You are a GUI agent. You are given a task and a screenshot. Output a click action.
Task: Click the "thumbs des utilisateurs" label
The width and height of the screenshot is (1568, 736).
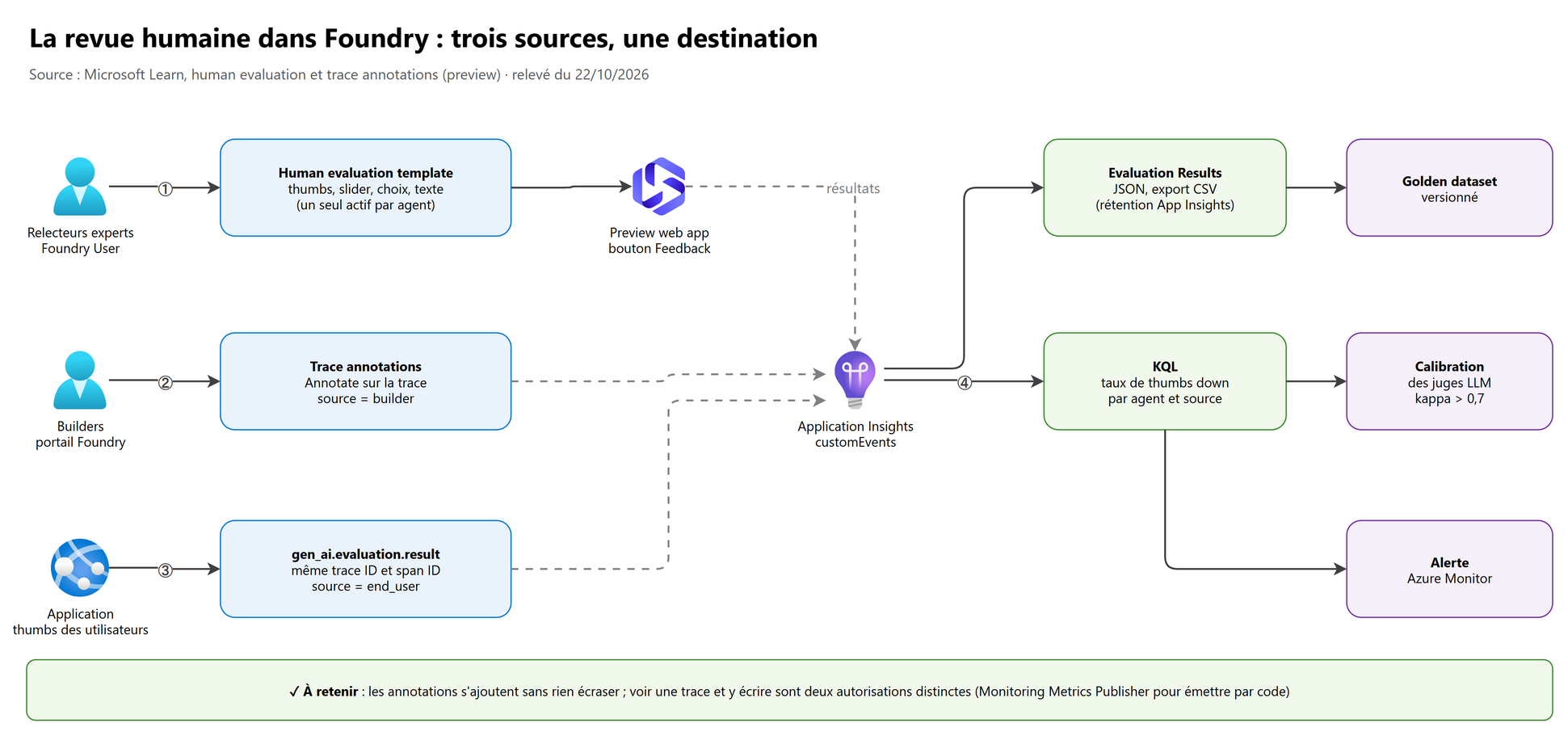click(x=81, y=629)
